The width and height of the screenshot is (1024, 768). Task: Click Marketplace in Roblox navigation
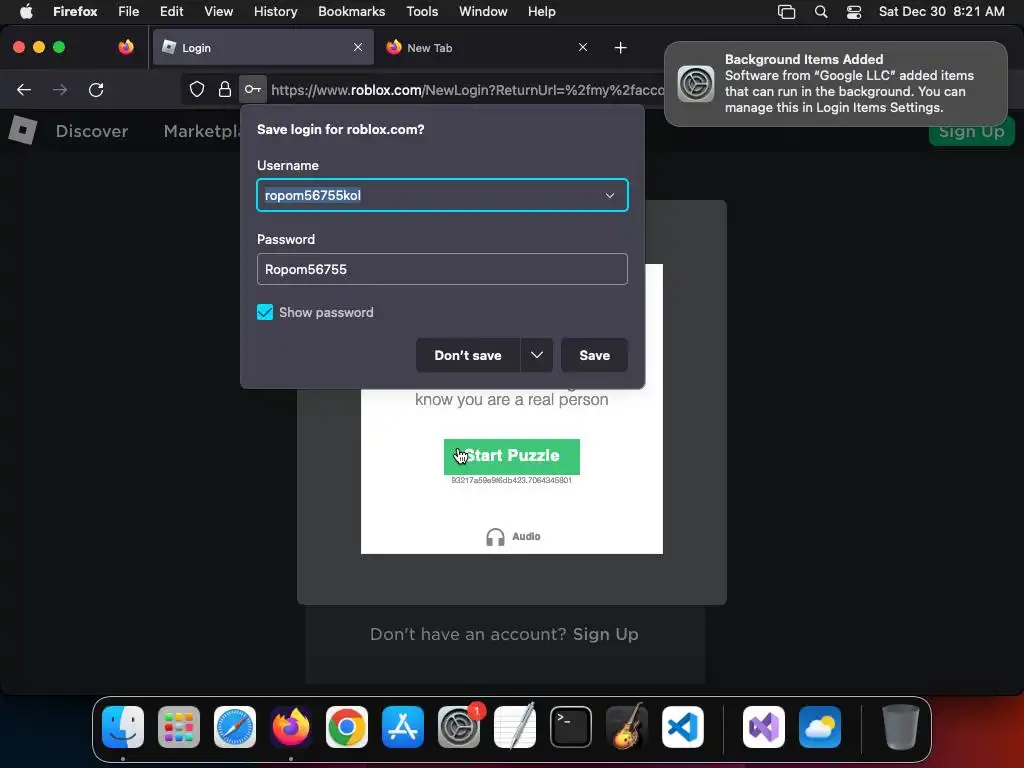(202, 131)
